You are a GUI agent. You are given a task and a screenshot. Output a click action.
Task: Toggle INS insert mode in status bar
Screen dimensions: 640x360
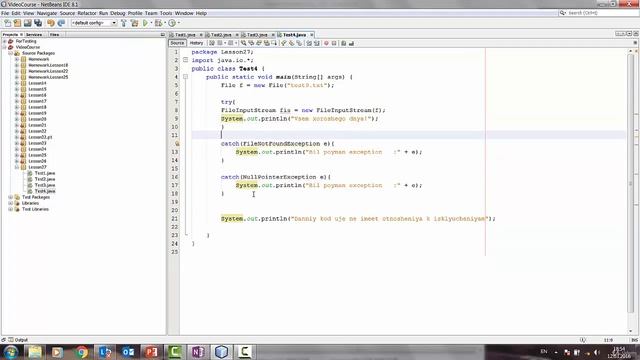tap(634, 340)
